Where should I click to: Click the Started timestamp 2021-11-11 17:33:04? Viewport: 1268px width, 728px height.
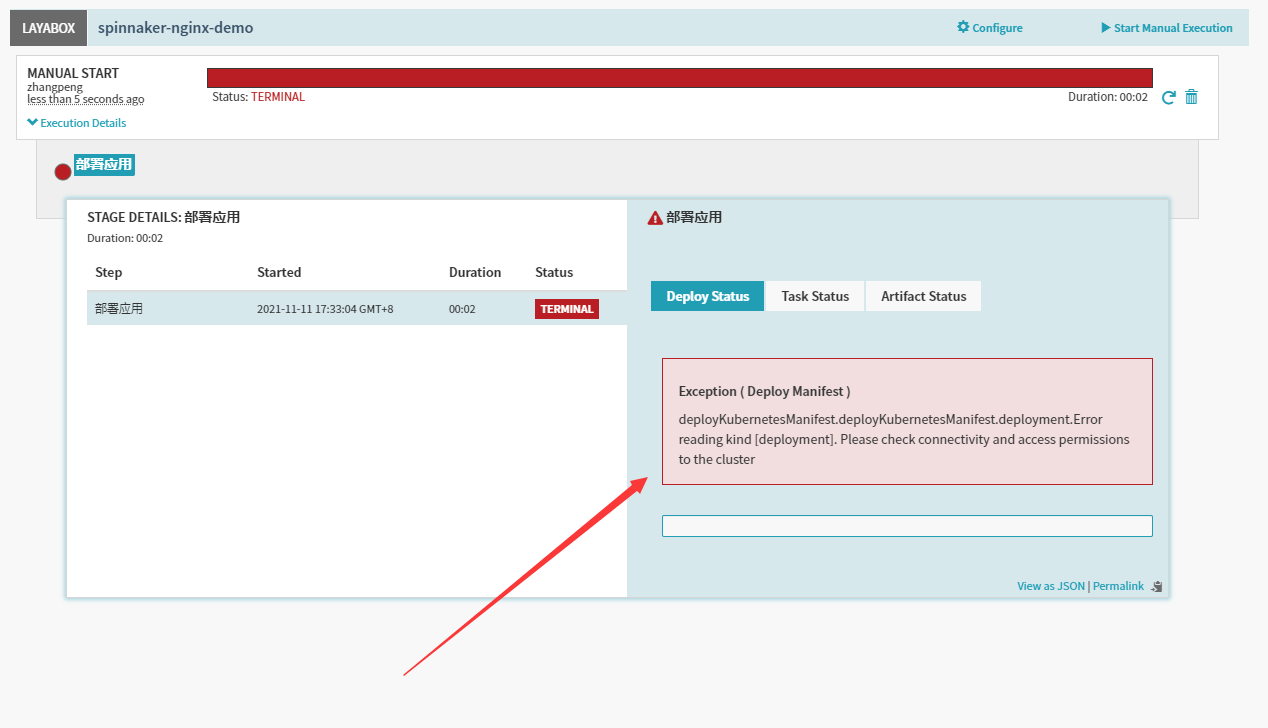pyautogui.click(x=325, y=309)
